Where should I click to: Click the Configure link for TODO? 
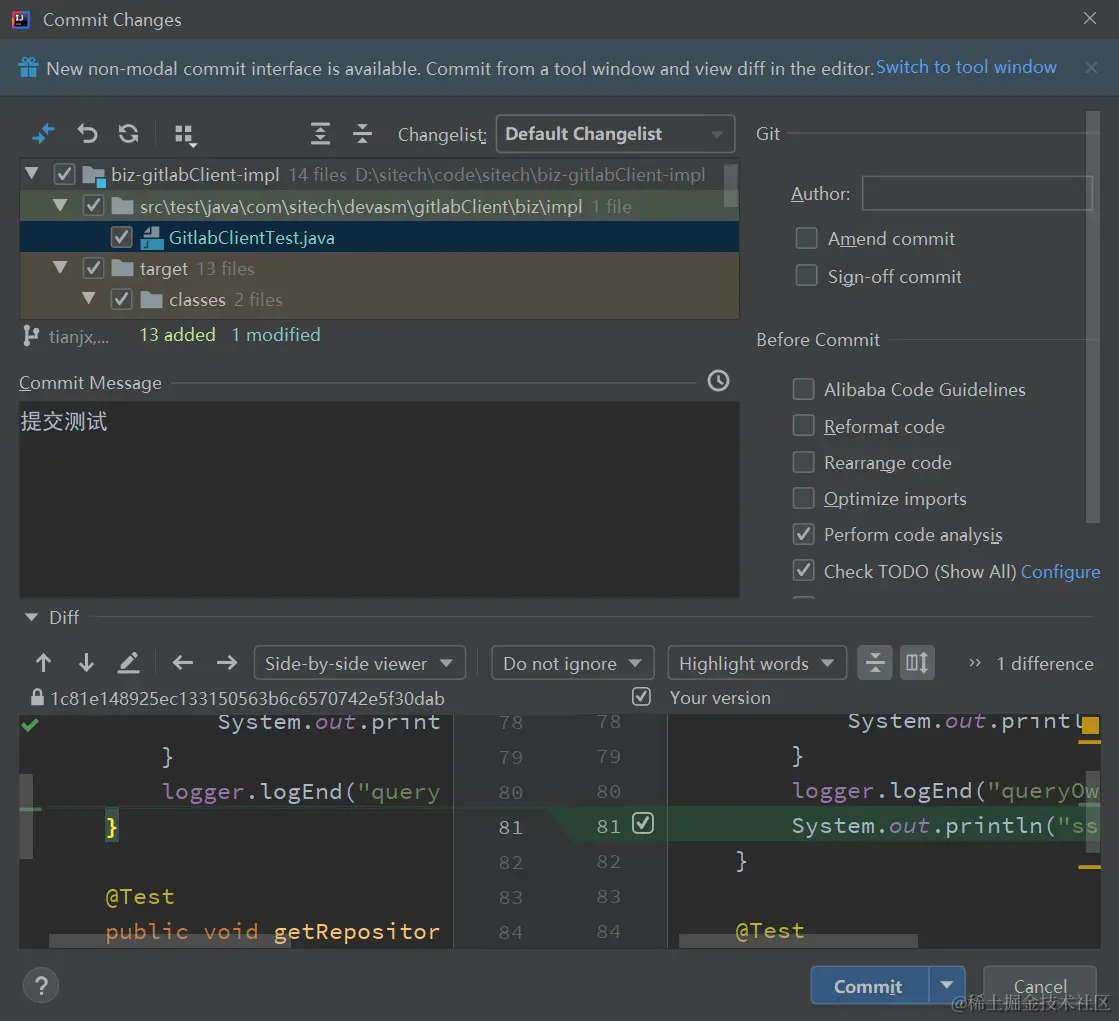pos(1060,572)
